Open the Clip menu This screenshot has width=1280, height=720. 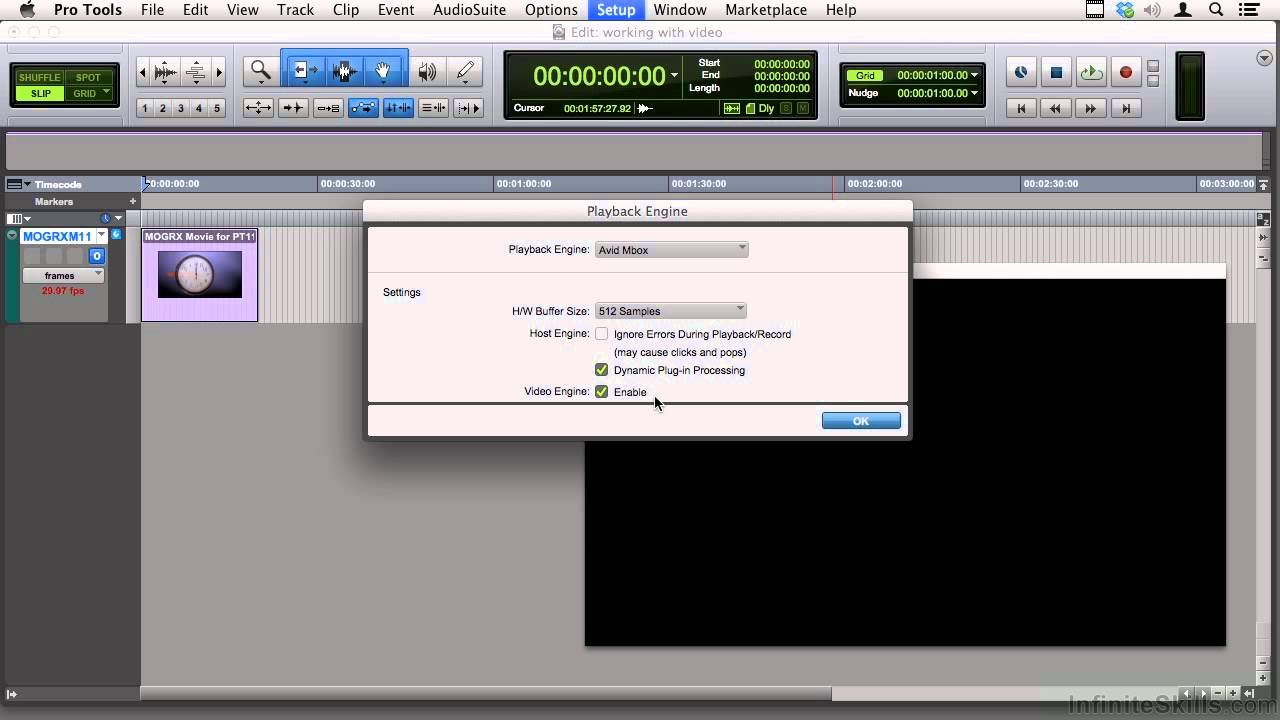coord(346,10)
